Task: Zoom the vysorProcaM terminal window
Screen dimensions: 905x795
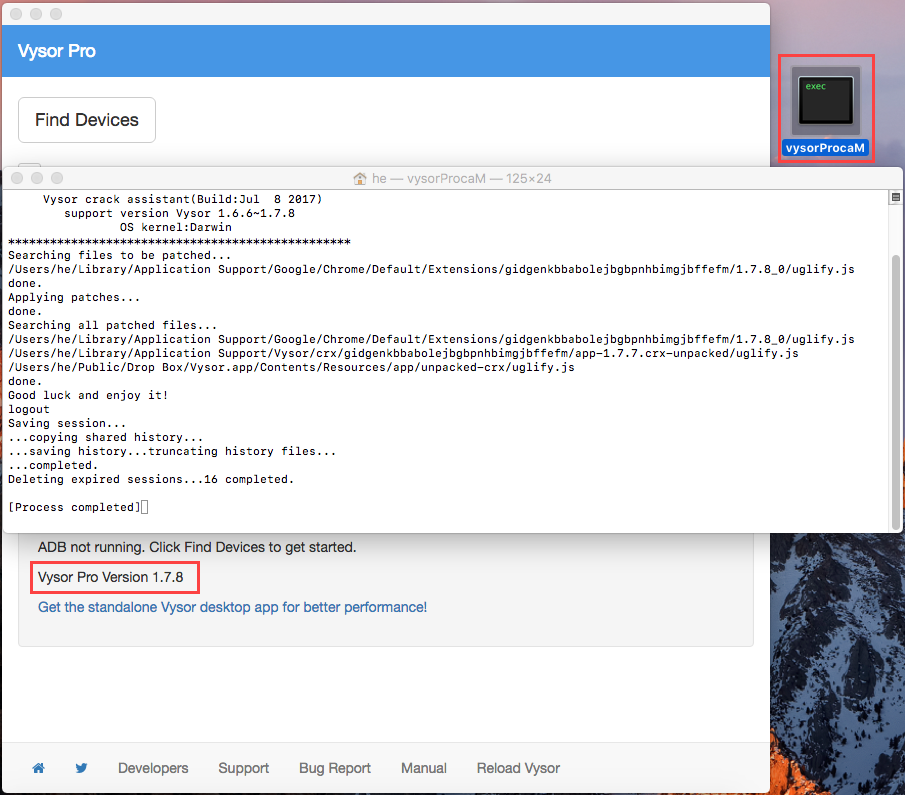Action: tap(57, 178)
